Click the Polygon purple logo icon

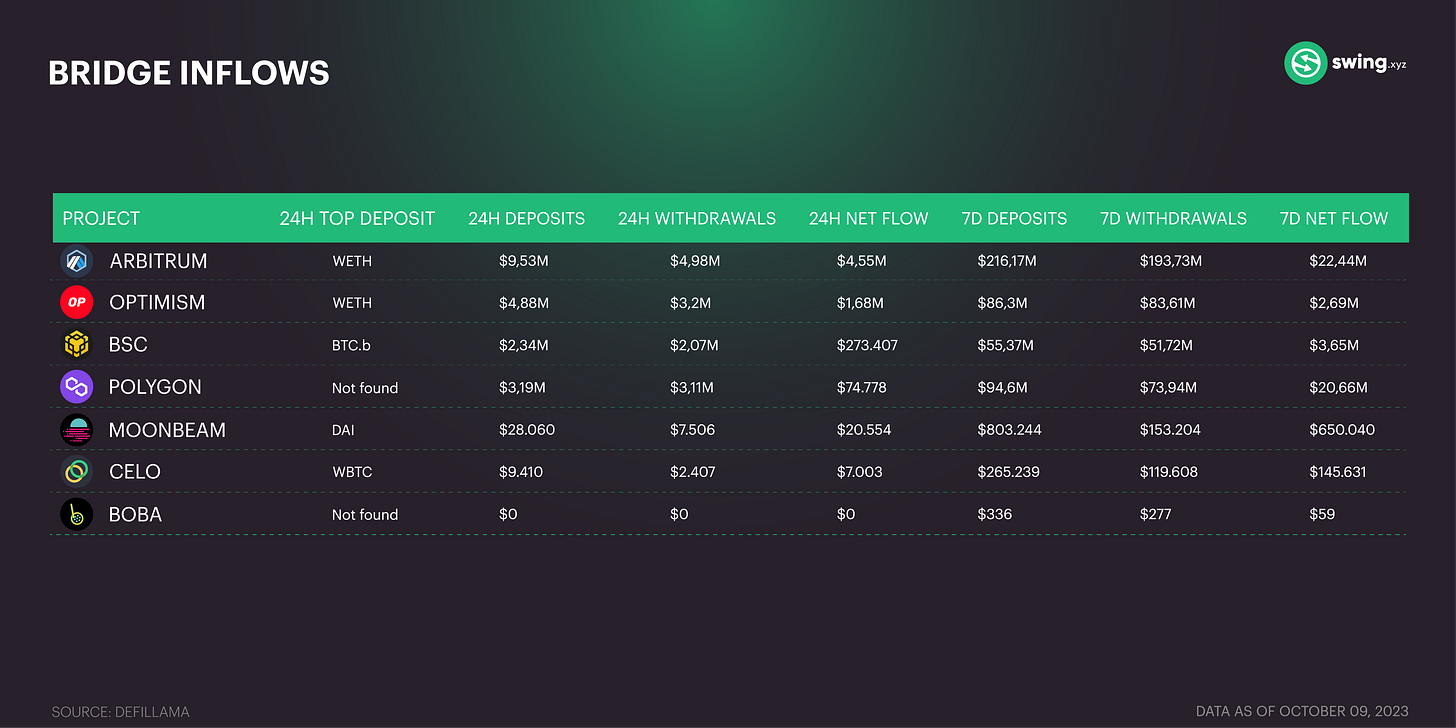[77, 387]
